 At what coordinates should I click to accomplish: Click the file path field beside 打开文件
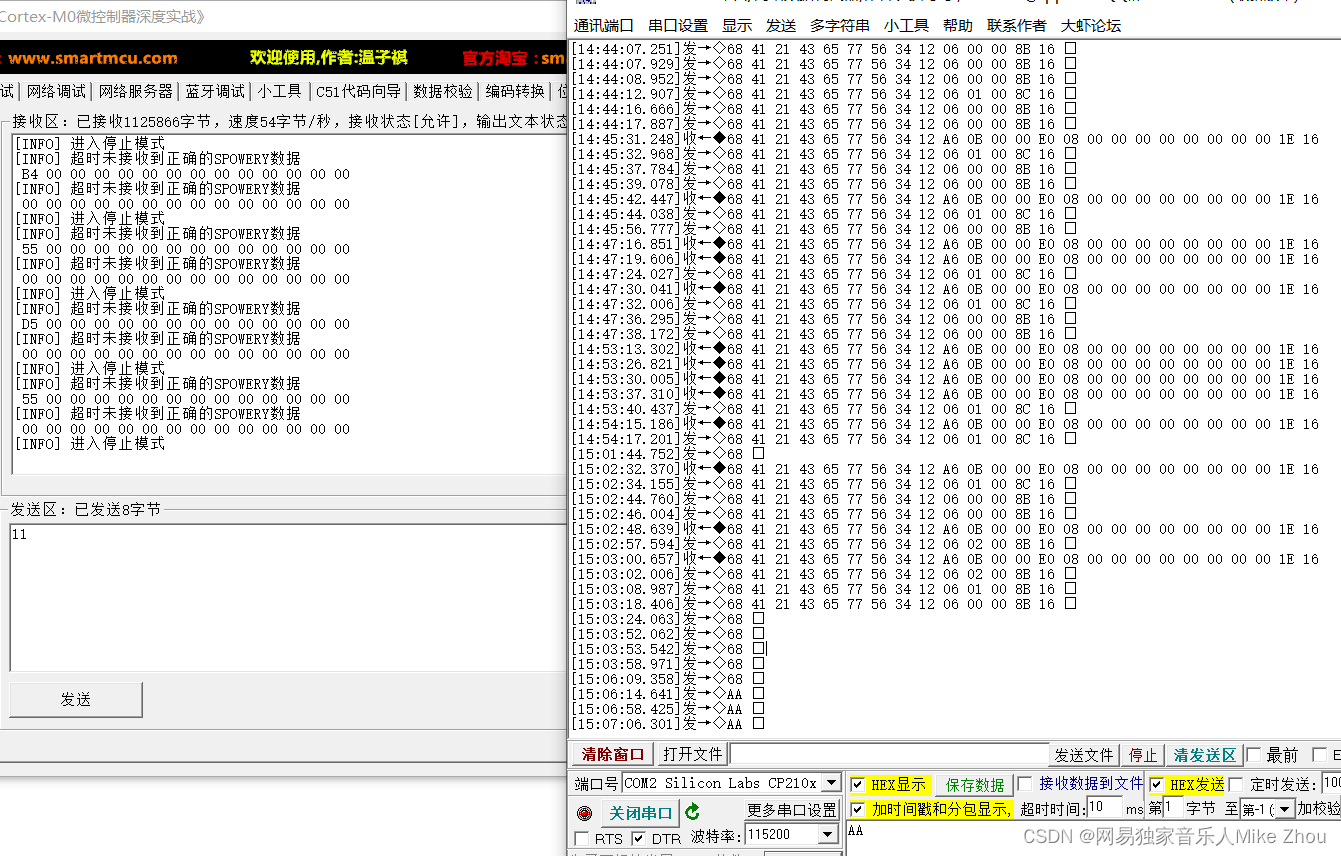tap(888, 754)
